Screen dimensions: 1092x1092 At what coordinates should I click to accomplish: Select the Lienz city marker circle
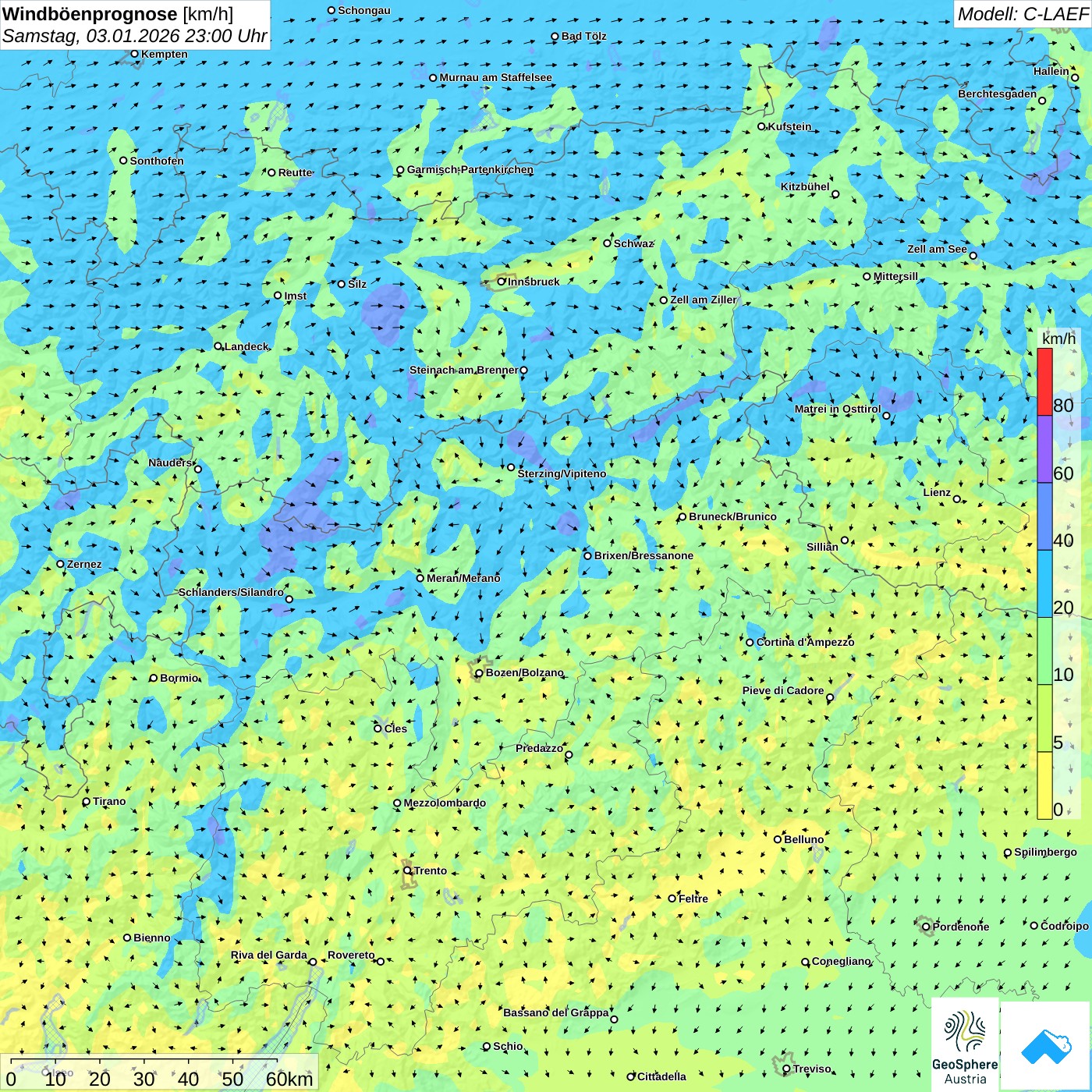point(957,499)
